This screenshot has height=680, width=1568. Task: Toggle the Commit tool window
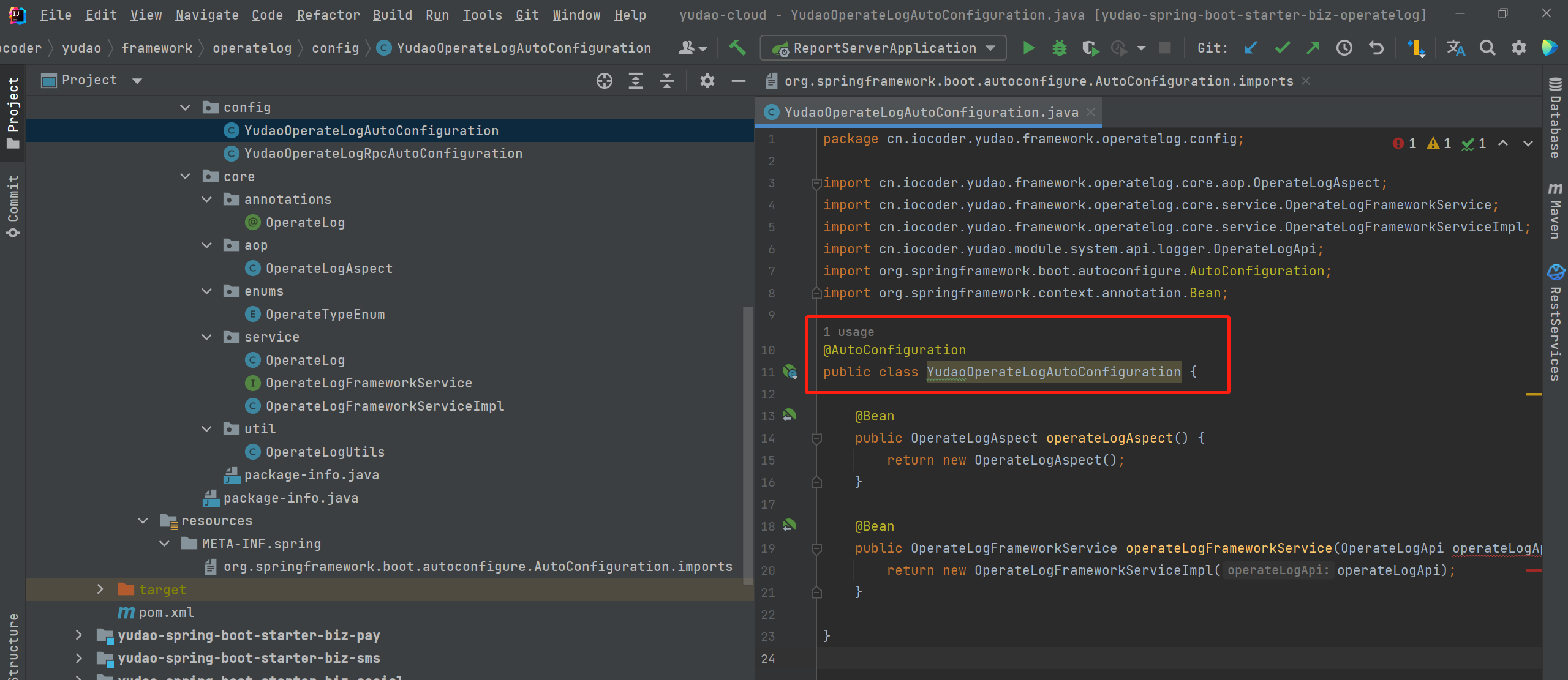(x=13, y=205)
